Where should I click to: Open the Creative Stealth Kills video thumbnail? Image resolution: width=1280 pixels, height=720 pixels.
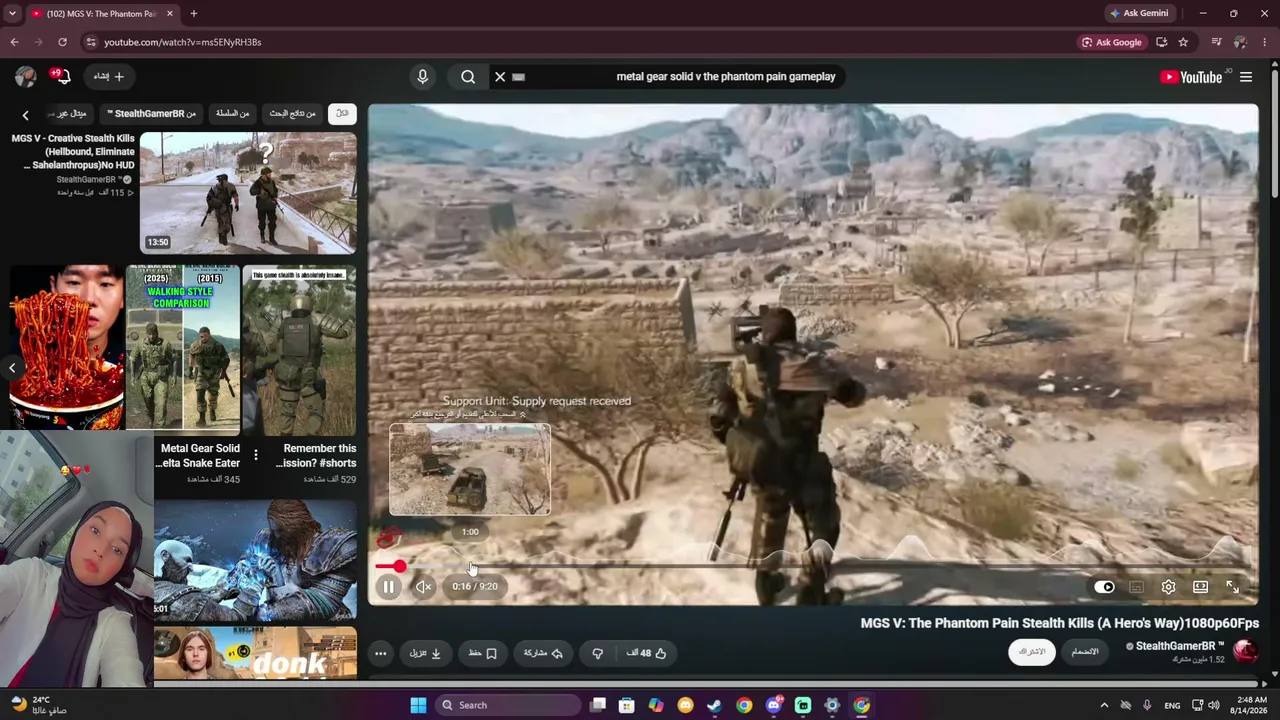coord(248,193)
